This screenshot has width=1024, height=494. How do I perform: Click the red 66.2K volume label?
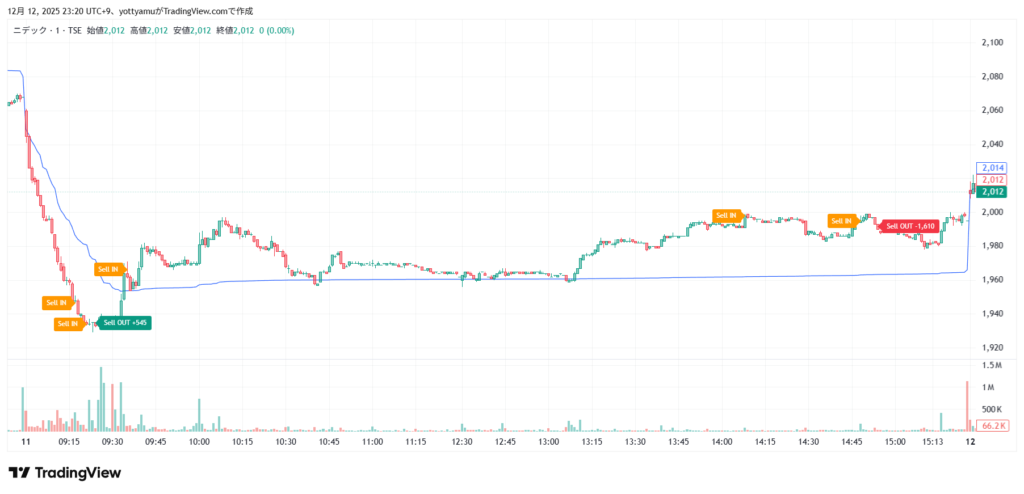[993, 426]
